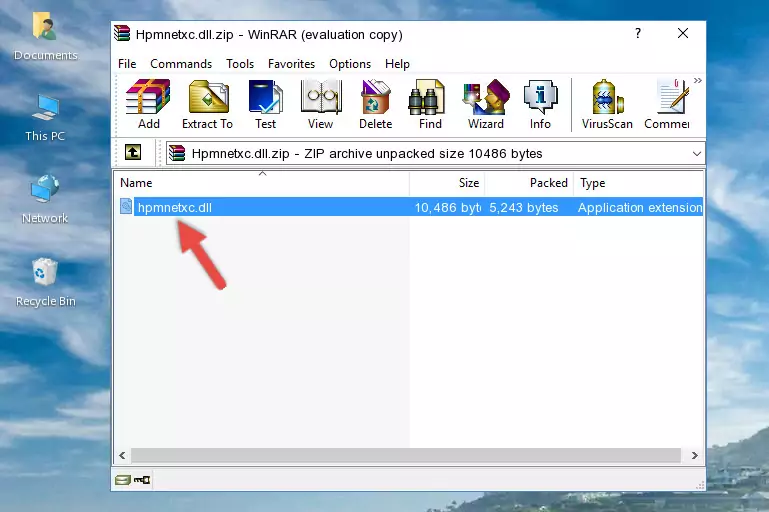Select Recycle Bin desktop icon
The image size is (769, 512).
[x=45, y=282]
